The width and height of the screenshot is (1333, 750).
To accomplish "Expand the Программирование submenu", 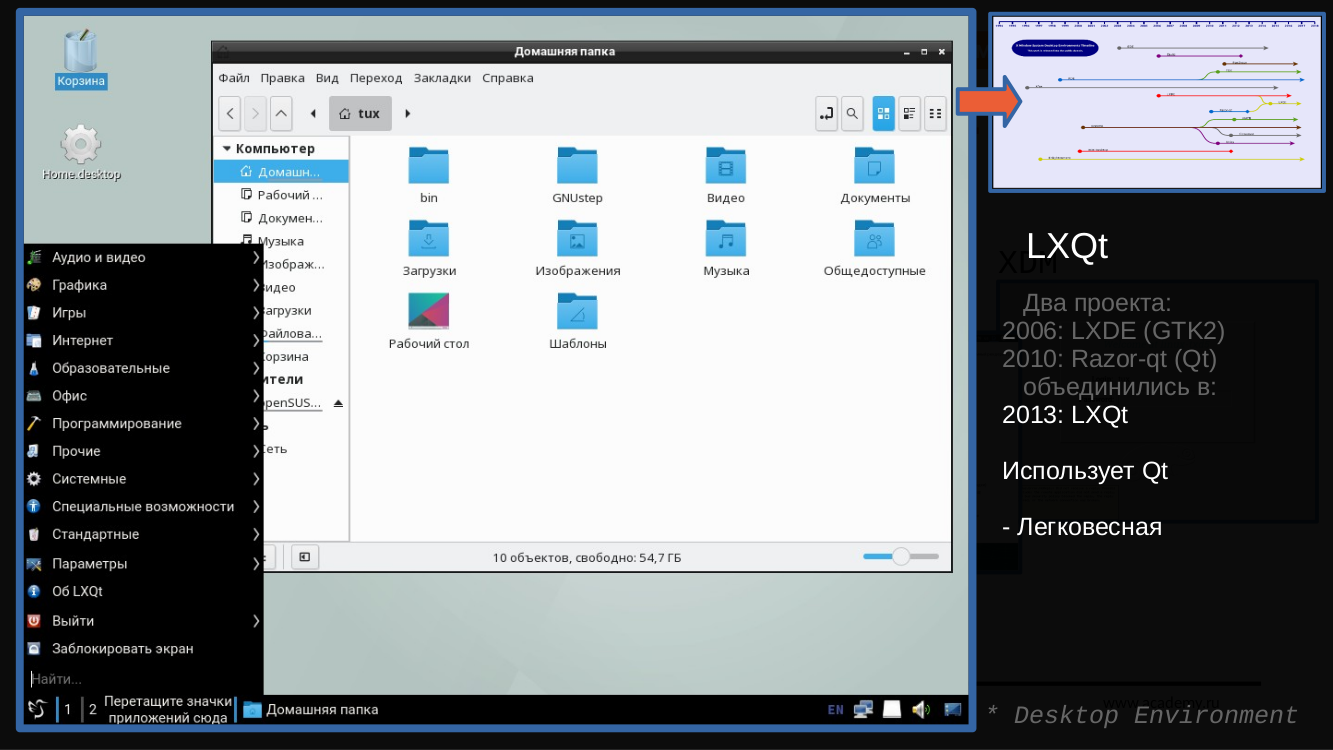I will coord(143,423).
